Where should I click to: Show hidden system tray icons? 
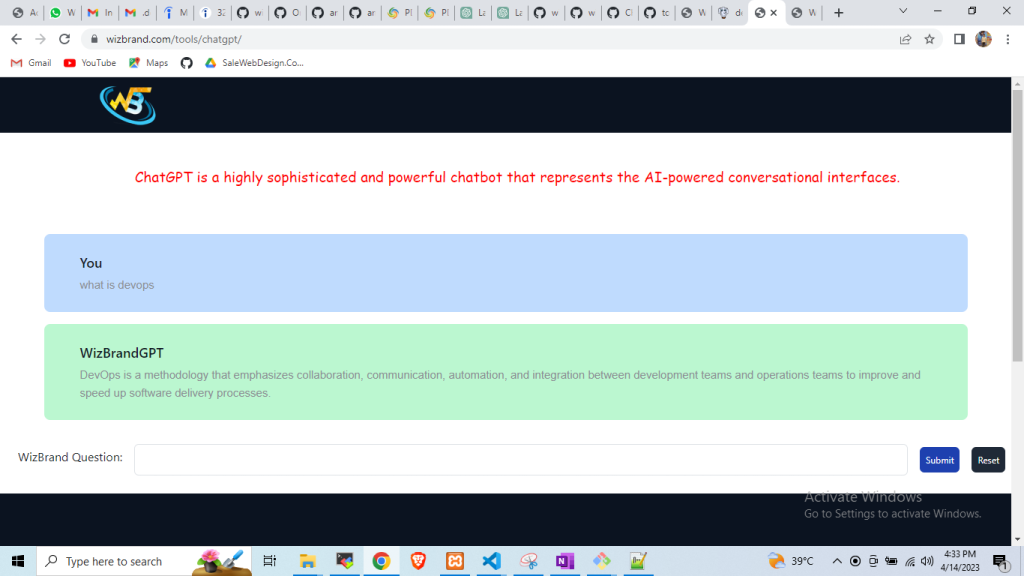(x=838, y=561)
